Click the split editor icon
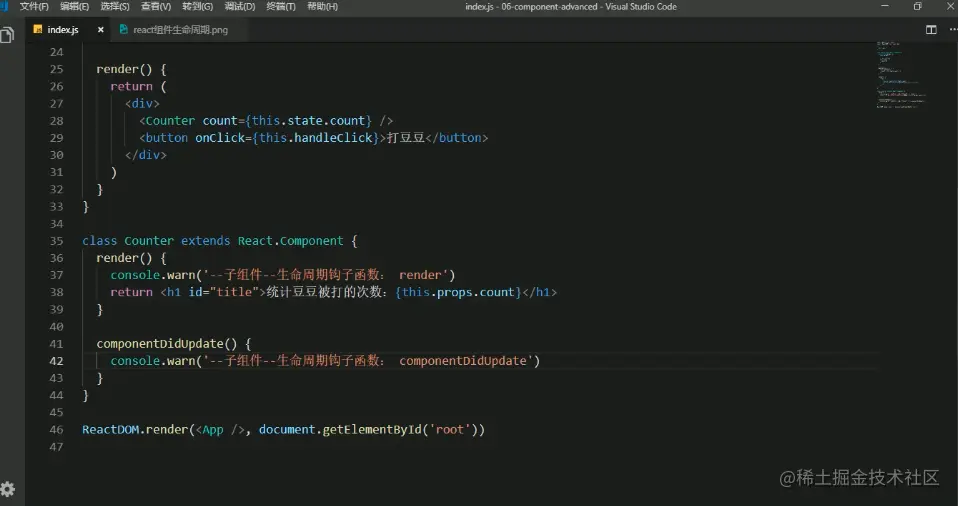This screenshot has width=958, height=506. tap(931, 29)
